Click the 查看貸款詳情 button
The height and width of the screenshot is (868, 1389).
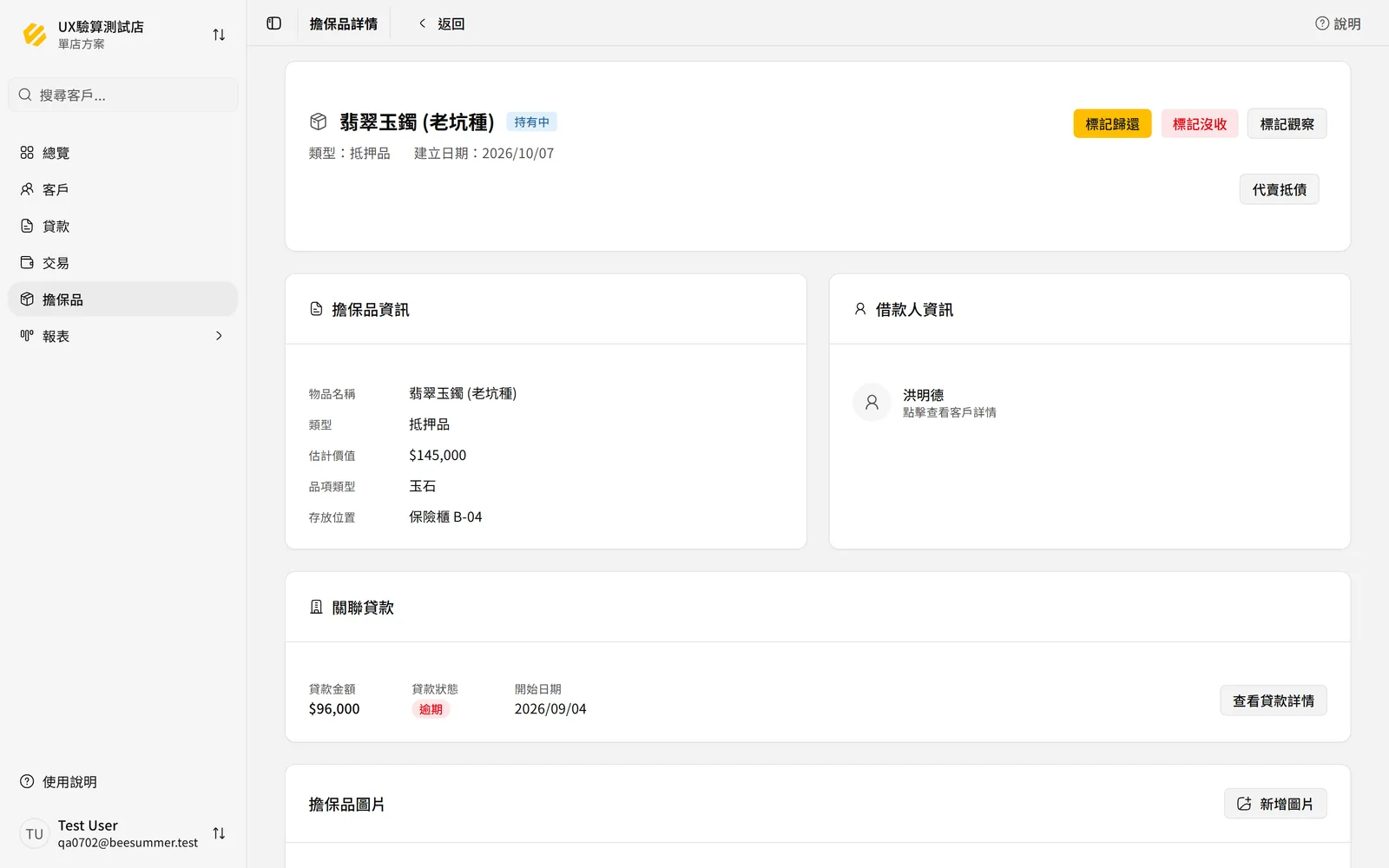pyautogui.click(x=1274, y=700)
